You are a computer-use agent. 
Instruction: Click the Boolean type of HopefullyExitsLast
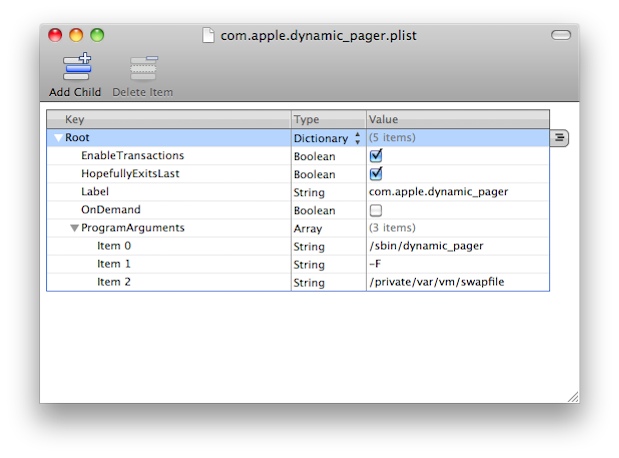coord(315,175)
